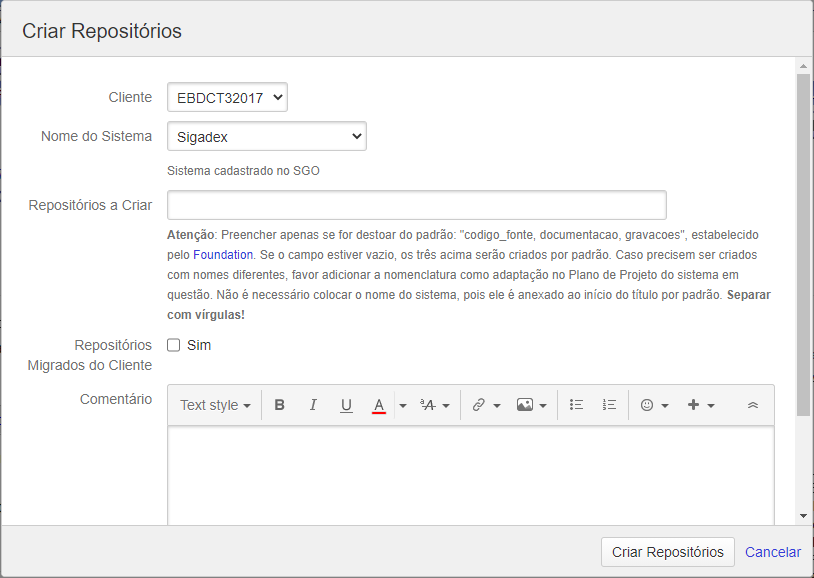Open the Text style dropdown

215,405
